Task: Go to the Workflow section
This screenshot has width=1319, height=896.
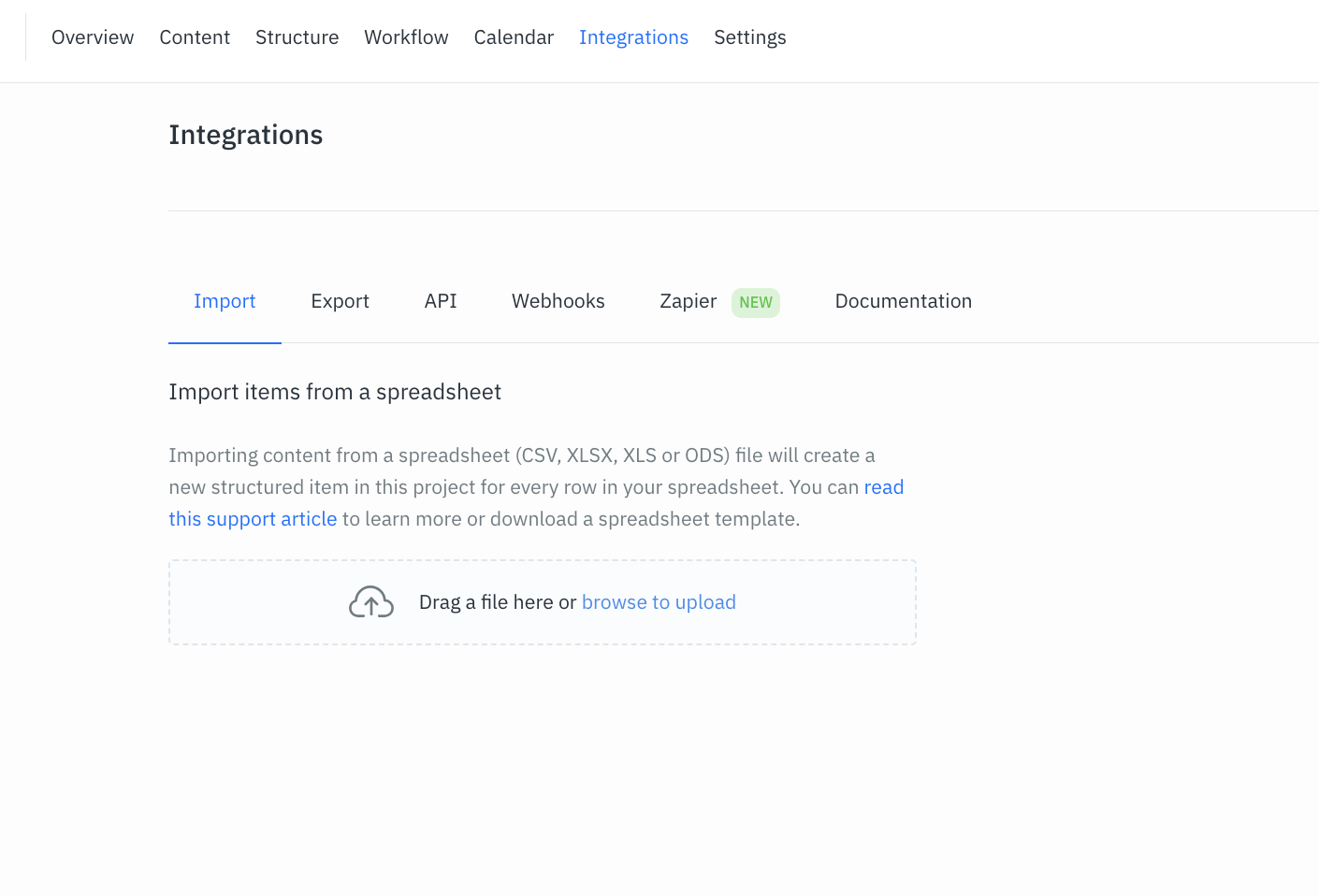Action: coord(406,37)
